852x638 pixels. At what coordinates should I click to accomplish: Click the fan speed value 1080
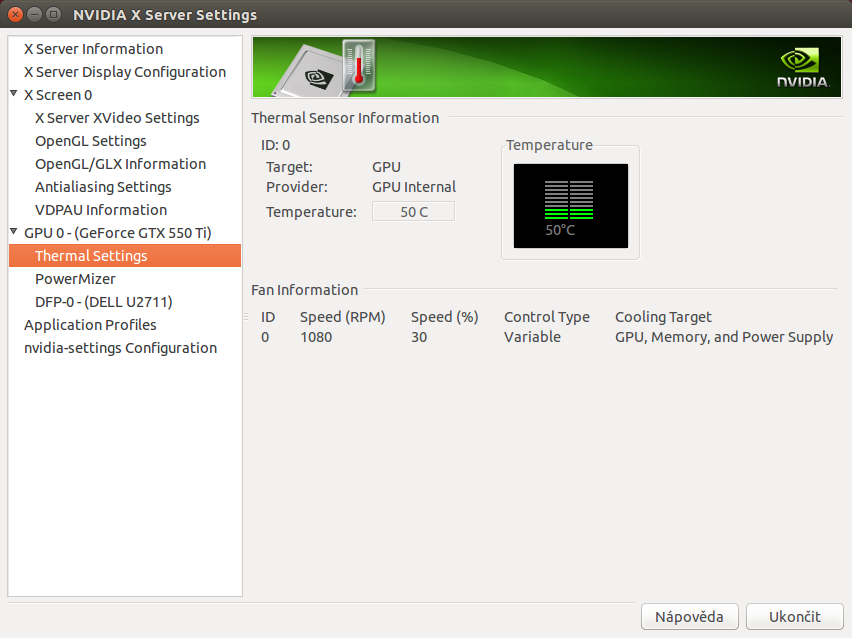pos(316,337)
